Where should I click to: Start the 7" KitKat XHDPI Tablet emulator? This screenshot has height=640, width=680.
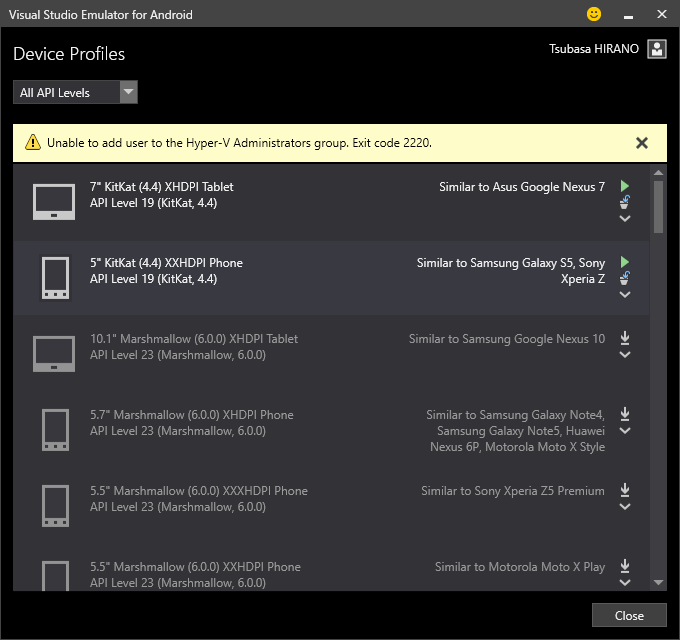(x=625, y=186)
